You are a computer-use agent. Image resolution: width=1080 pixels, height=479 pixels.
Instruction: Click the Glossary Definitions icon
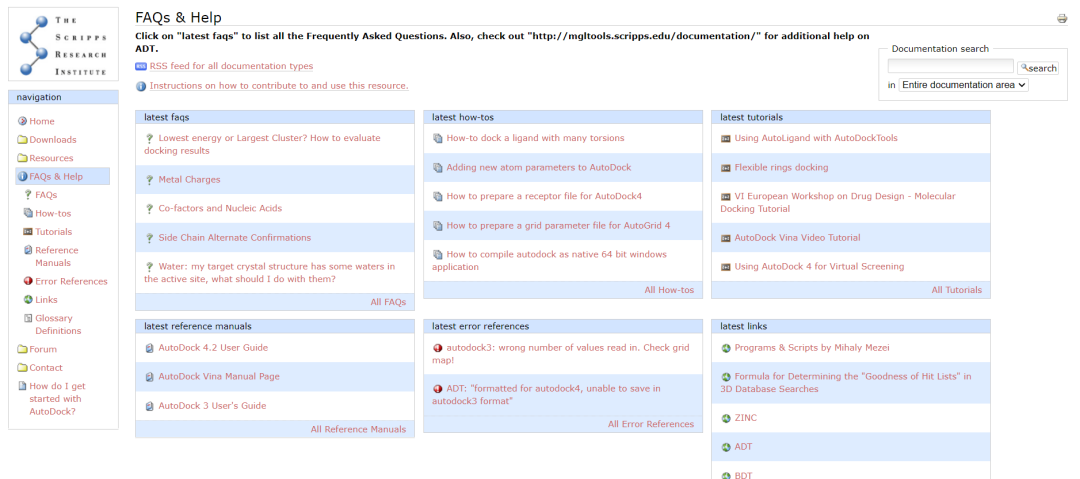click(28, 318)
